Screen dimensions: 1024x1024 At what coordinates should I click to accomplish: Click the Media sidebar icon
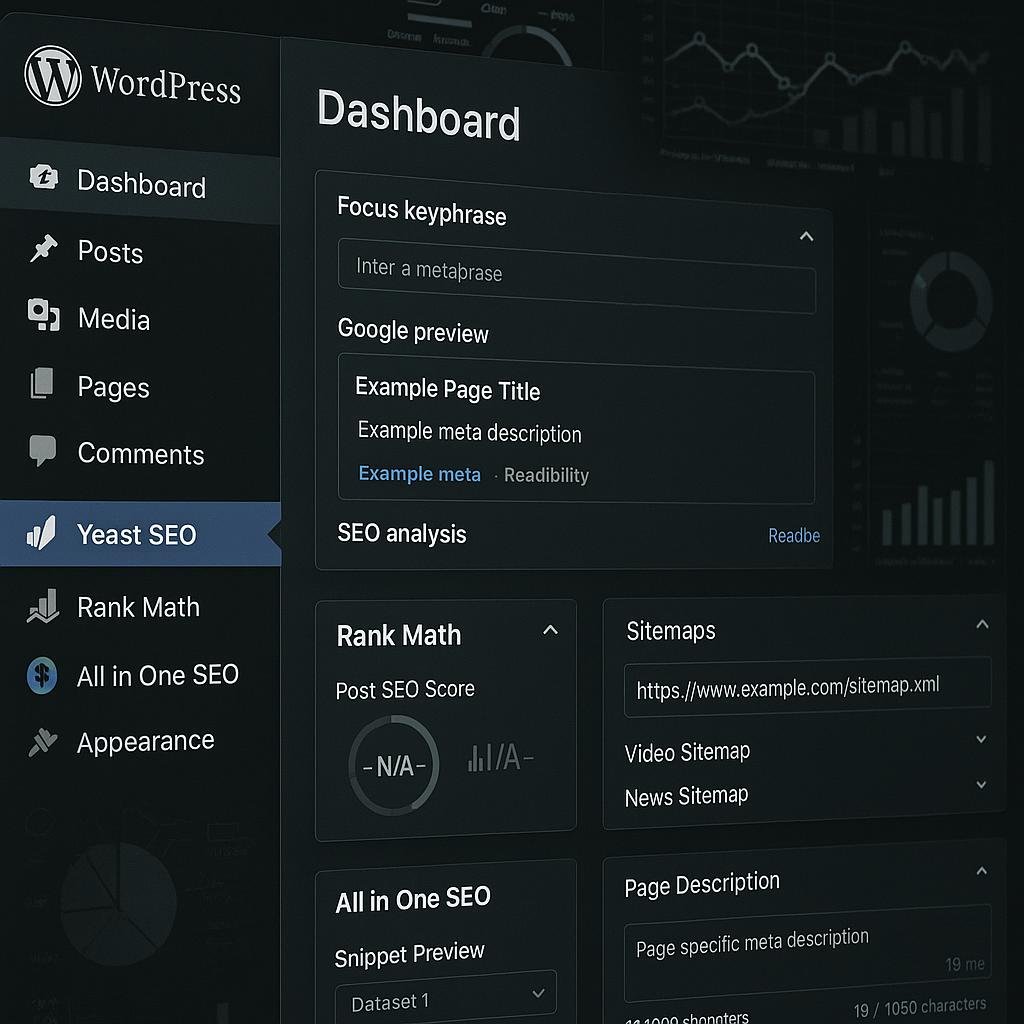[44, 315]
